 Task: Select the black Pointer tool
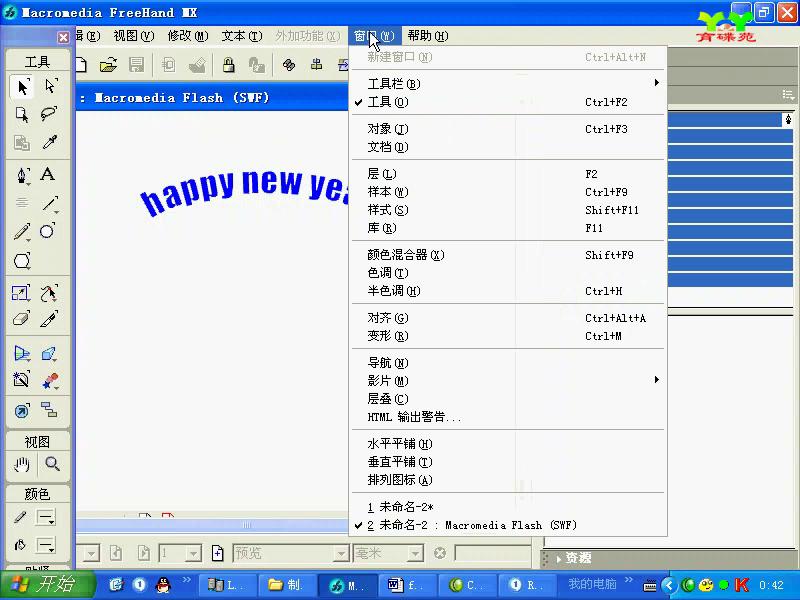(x=22, y=87)
